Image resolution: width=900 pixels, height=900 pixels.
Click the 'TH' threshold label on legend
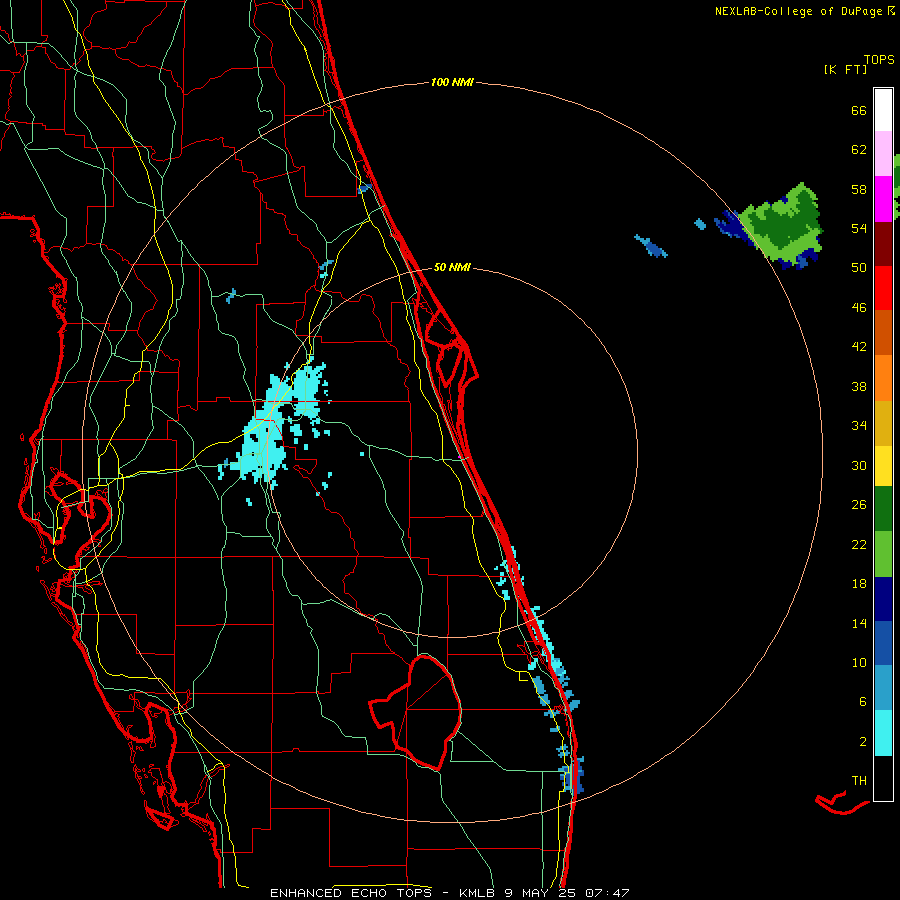[x=859, y=780]
